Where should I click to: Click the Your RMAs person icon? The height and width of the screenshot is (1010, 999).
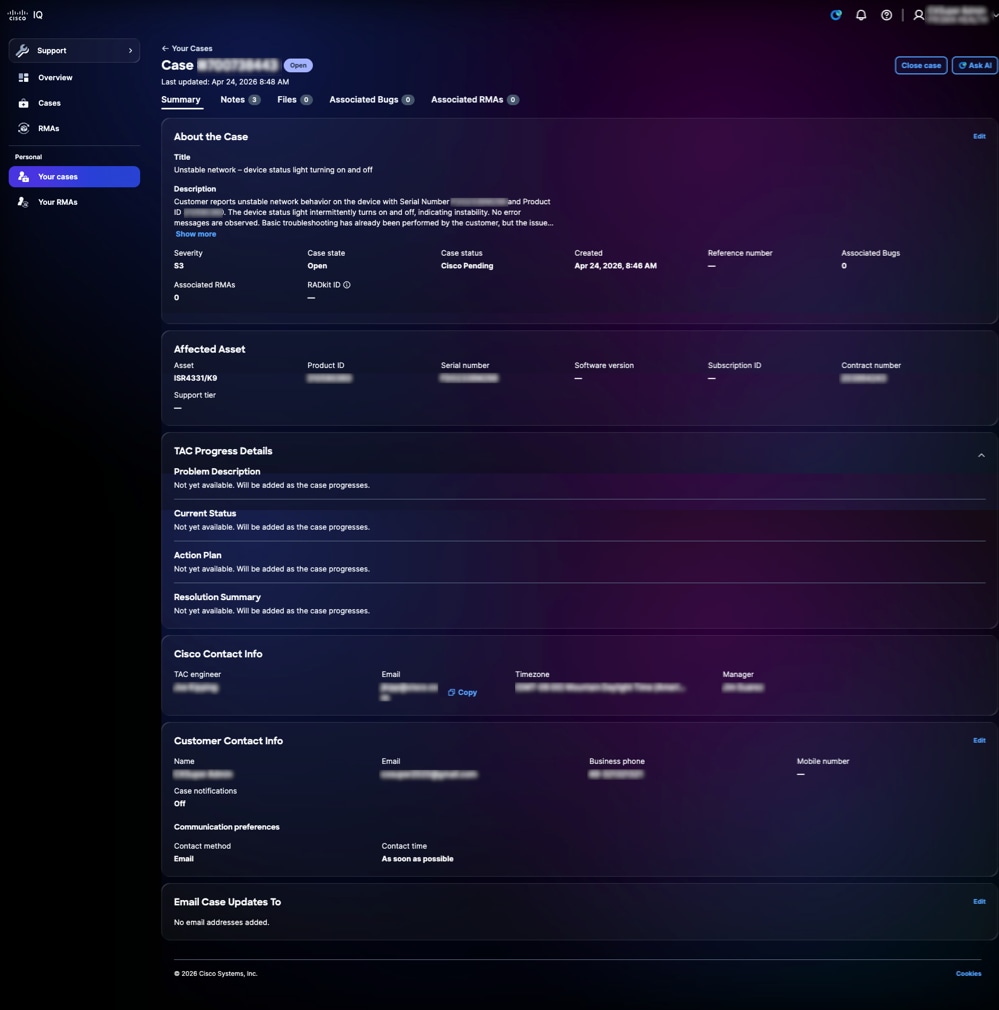pyautogui.click(x=24, y=202)
